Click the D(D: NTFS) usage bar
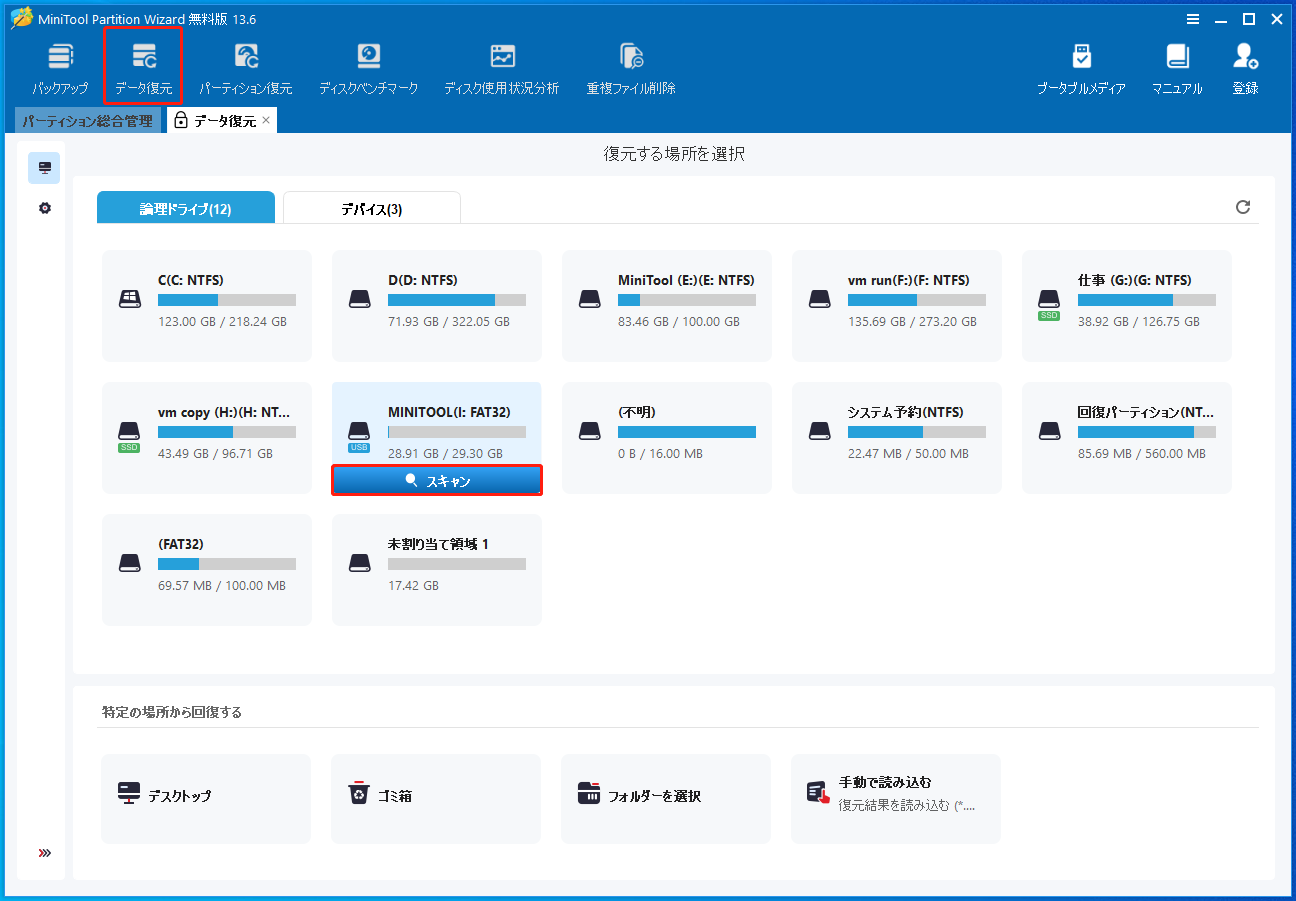1296x901 pixels. [457, 300]
